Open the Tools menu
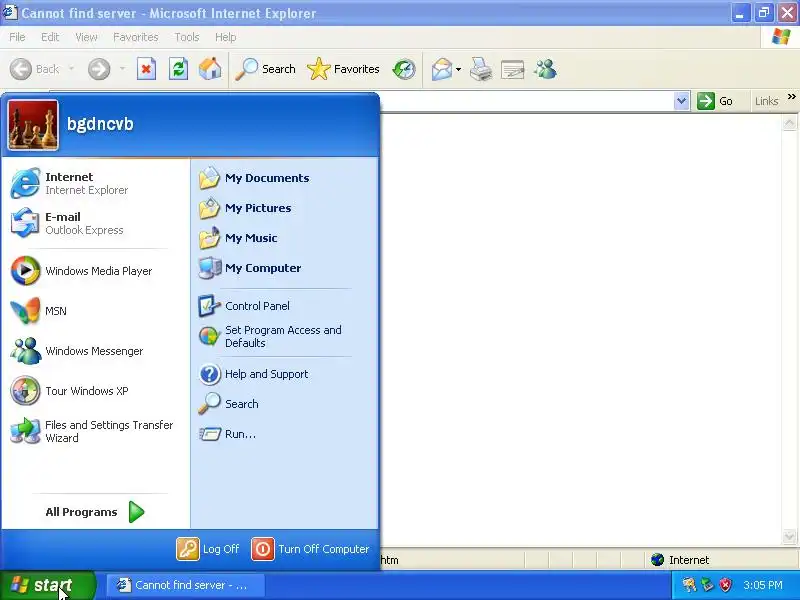The image size is (800, 600). point(187,37)
